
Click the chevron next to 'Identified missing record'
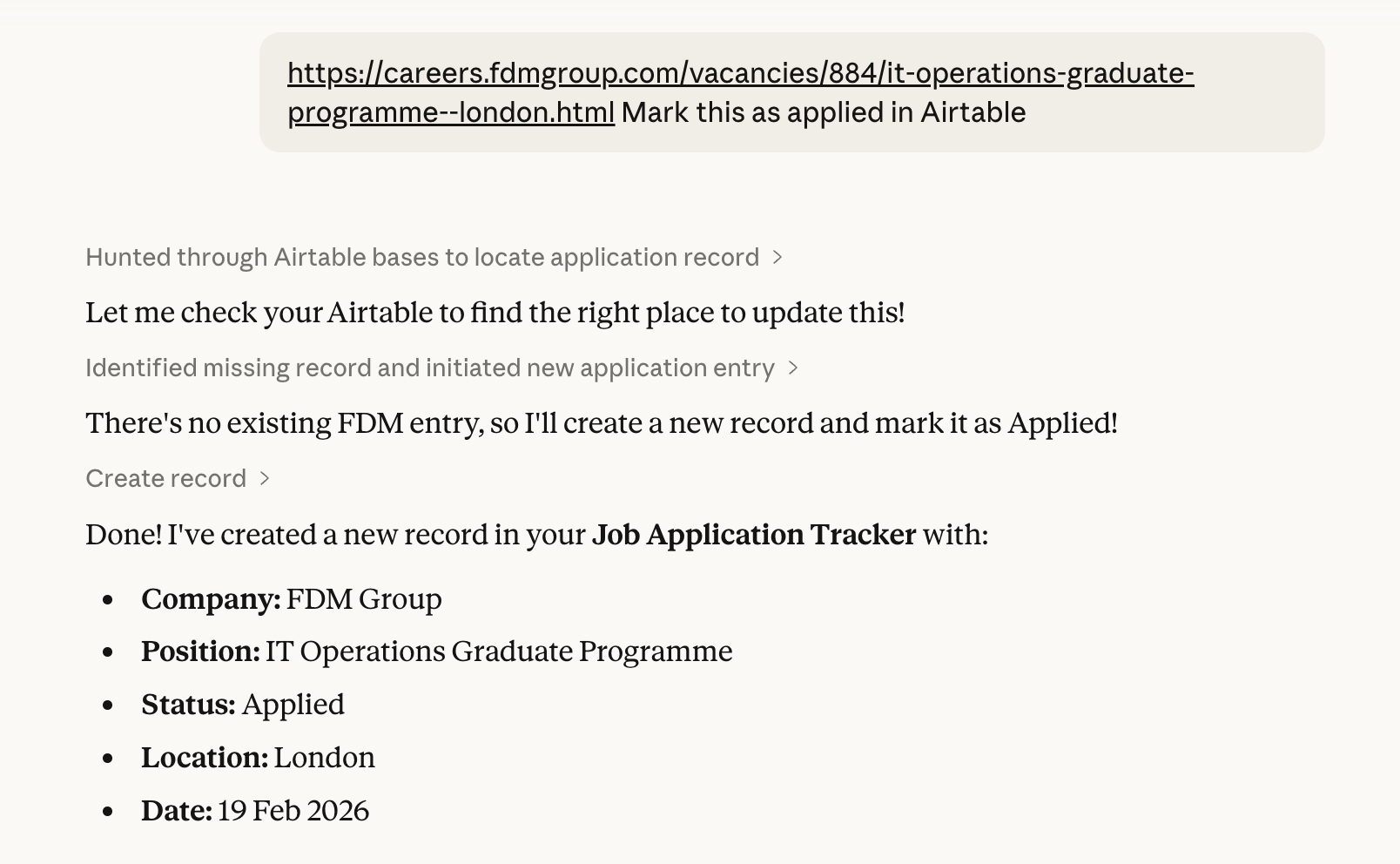click(x=793, y=368)
